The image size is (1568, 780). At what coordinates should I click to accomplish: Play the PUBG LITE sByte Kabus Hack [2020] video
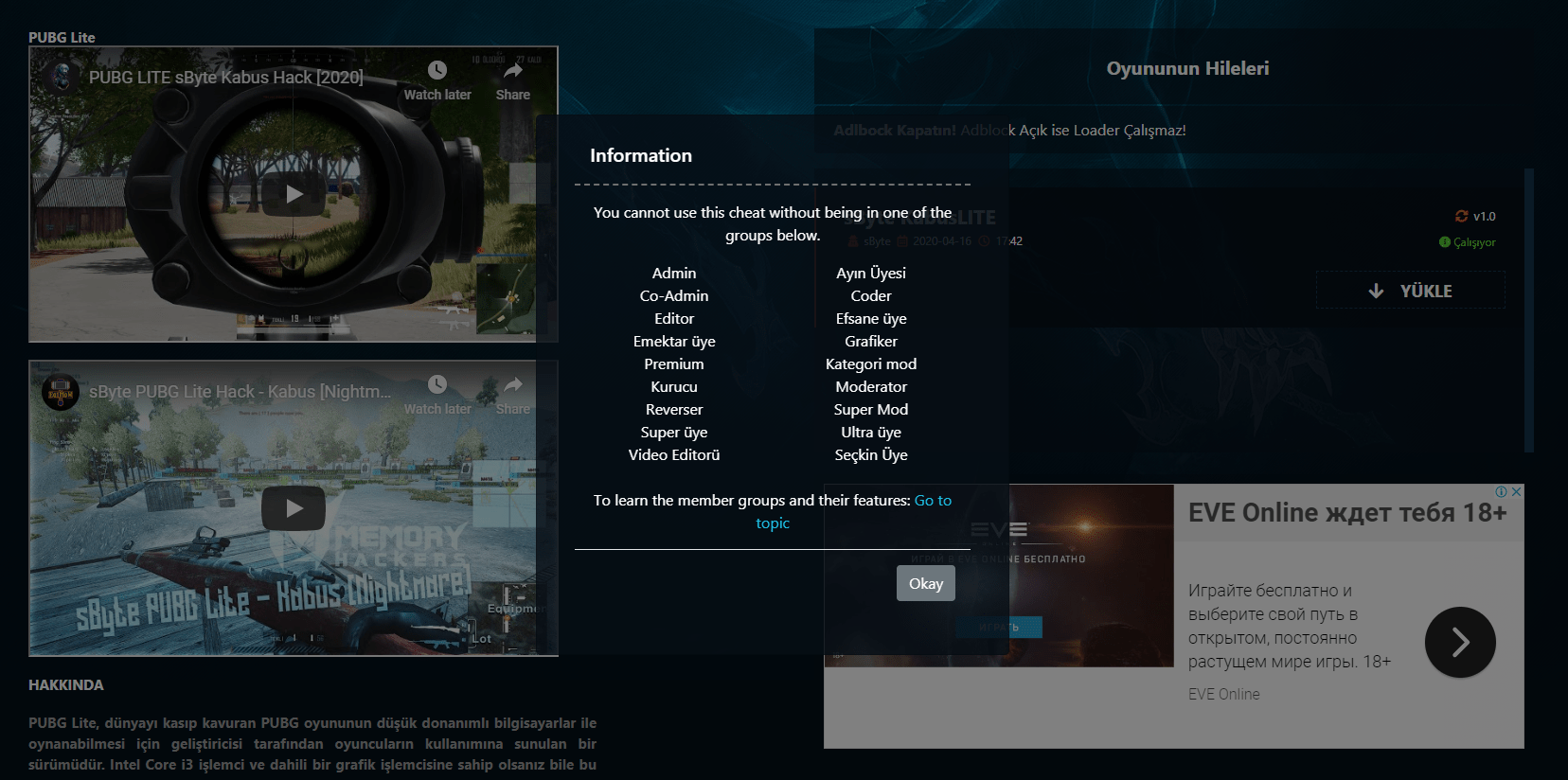294,194
